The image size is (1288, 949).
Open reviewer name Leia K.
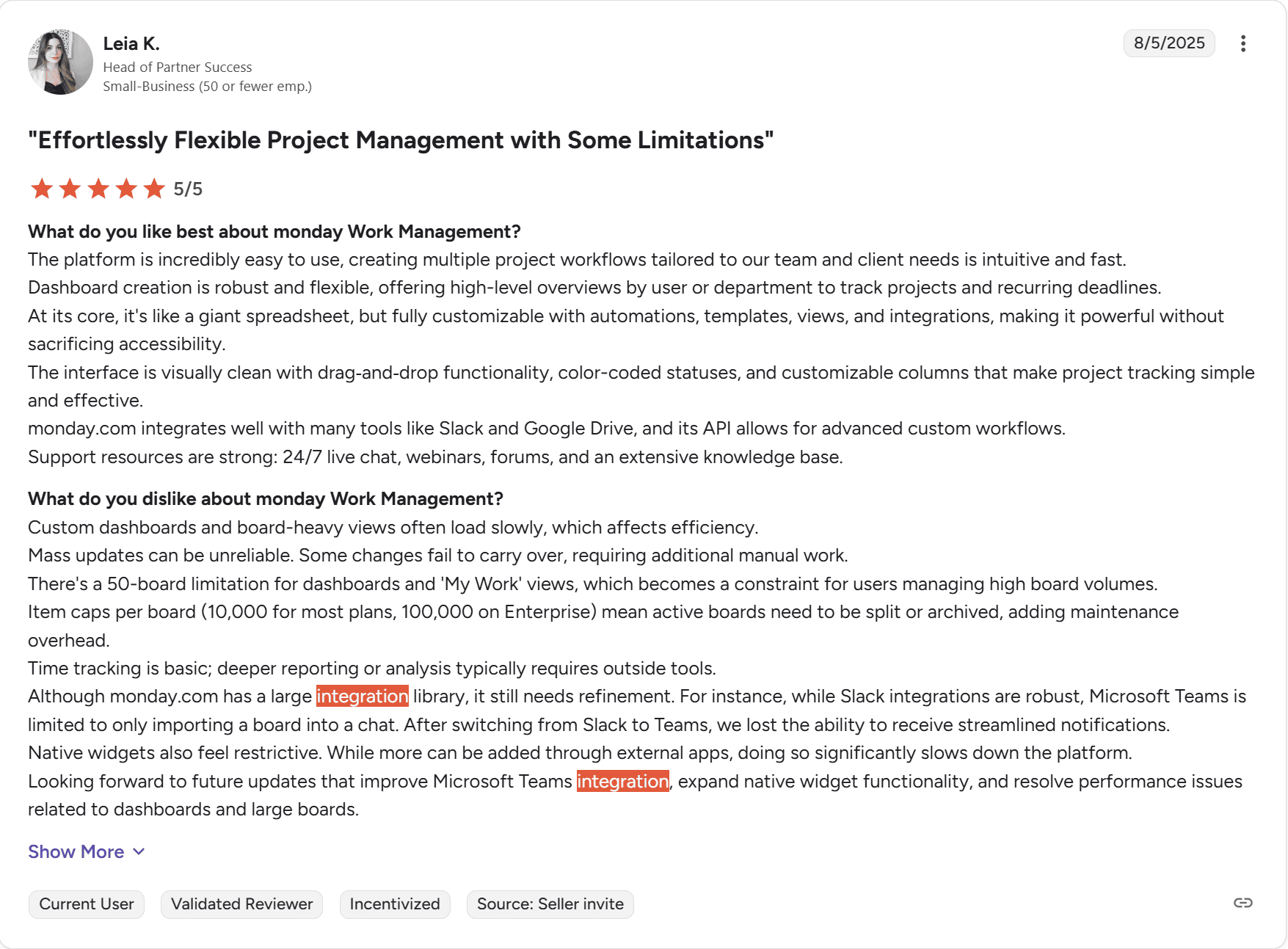point(131,44)
